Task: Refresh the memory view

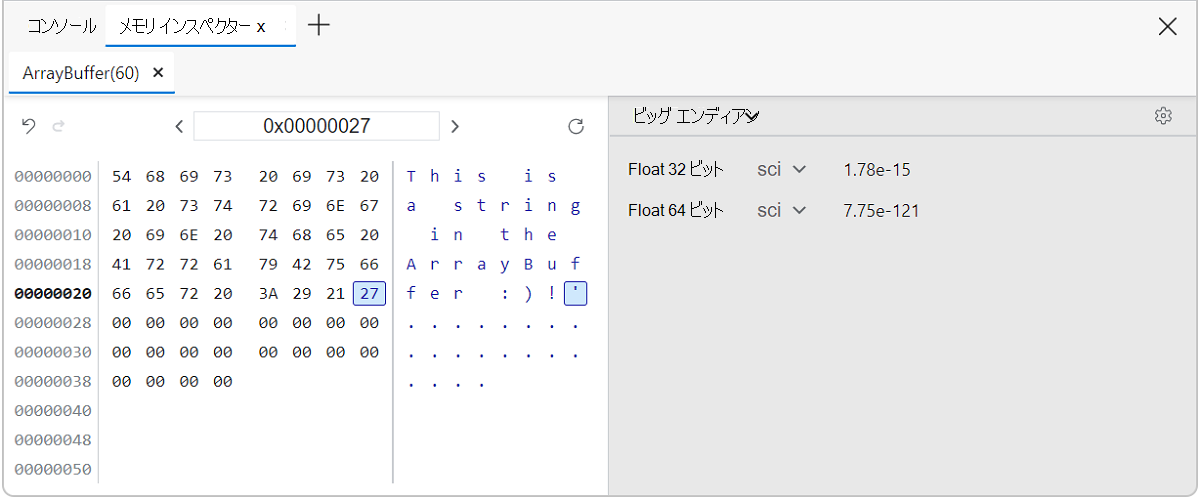Action: tap(575, 126)
